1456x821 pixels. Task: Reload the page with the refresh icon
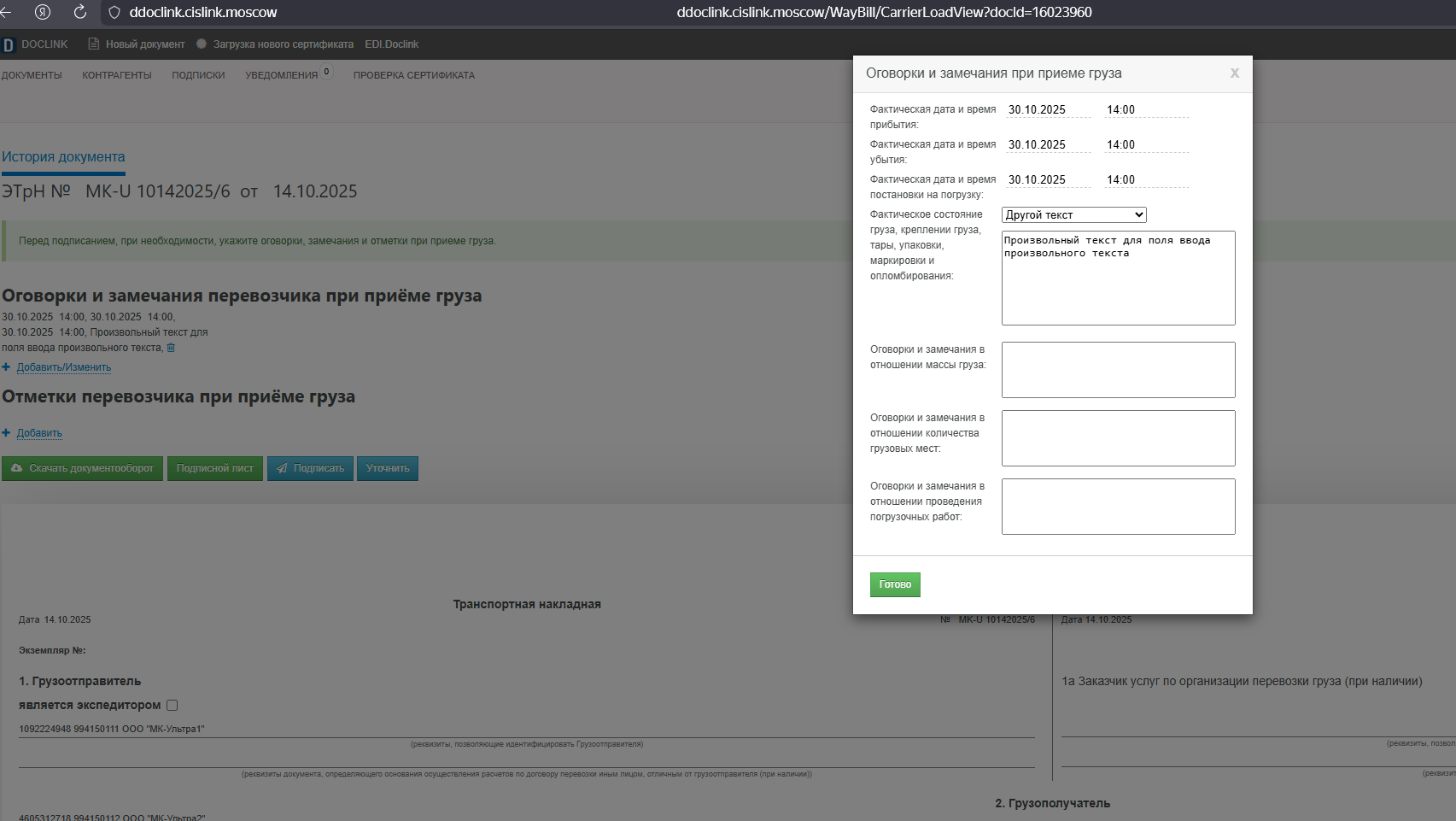pos(80,12)
